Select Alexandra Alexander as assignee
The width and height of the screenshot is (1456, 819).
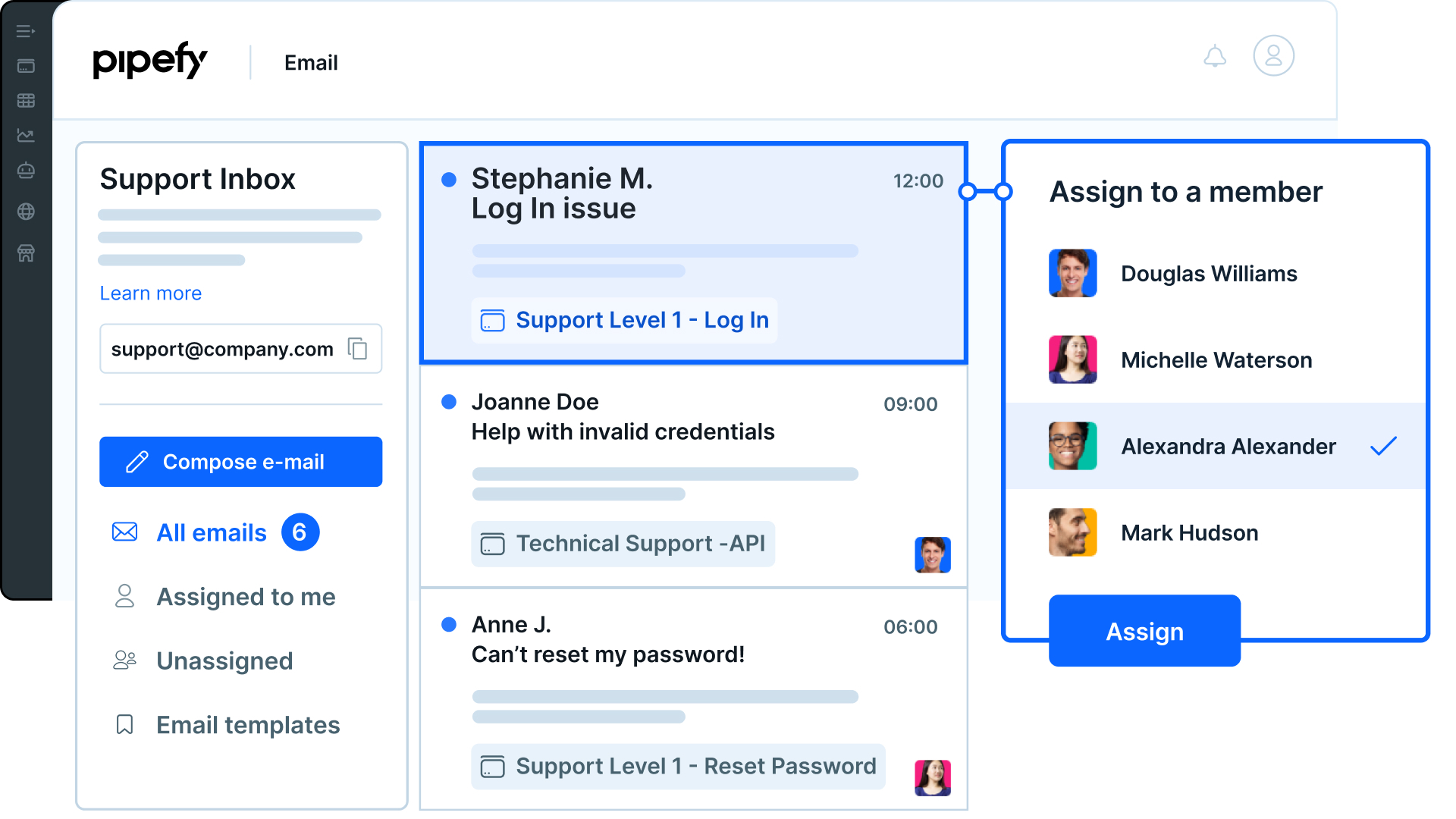pos(1228,447)
